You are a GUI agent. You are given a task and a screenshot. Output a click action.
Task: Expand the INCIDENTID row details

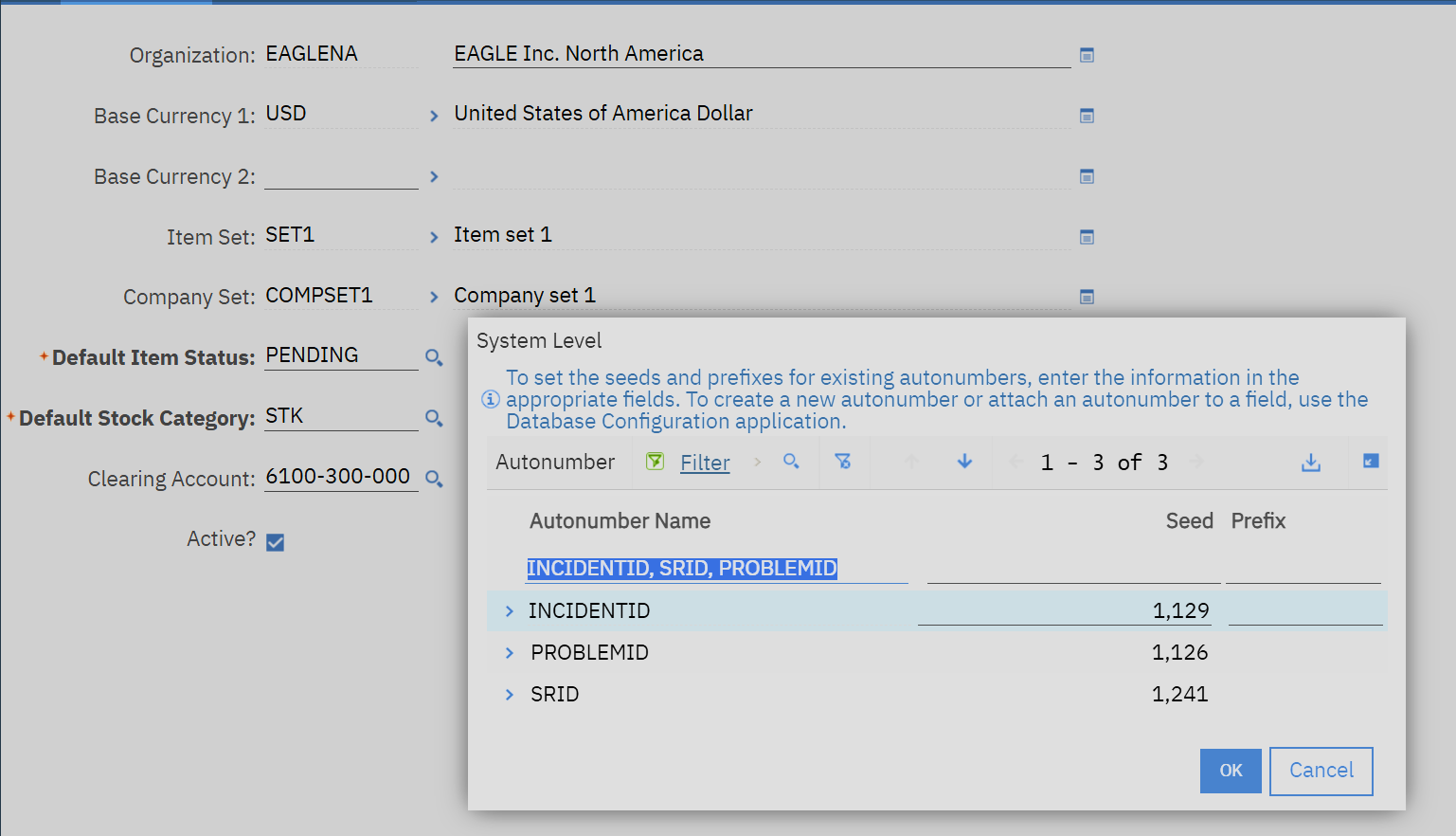point(510,611)
